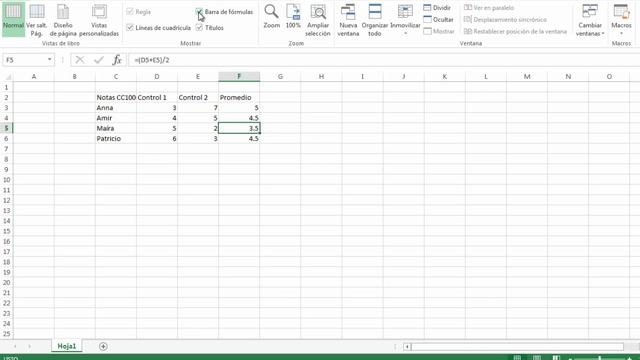Screen dimensions: 640x360
Task: Open the Inmovilizar panes menu
Action: coord(405,20)
